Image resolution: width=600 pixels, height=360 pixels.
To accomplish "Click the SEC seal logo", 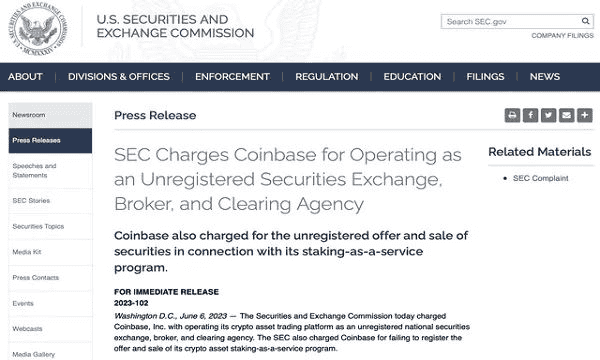I will 38,29.
